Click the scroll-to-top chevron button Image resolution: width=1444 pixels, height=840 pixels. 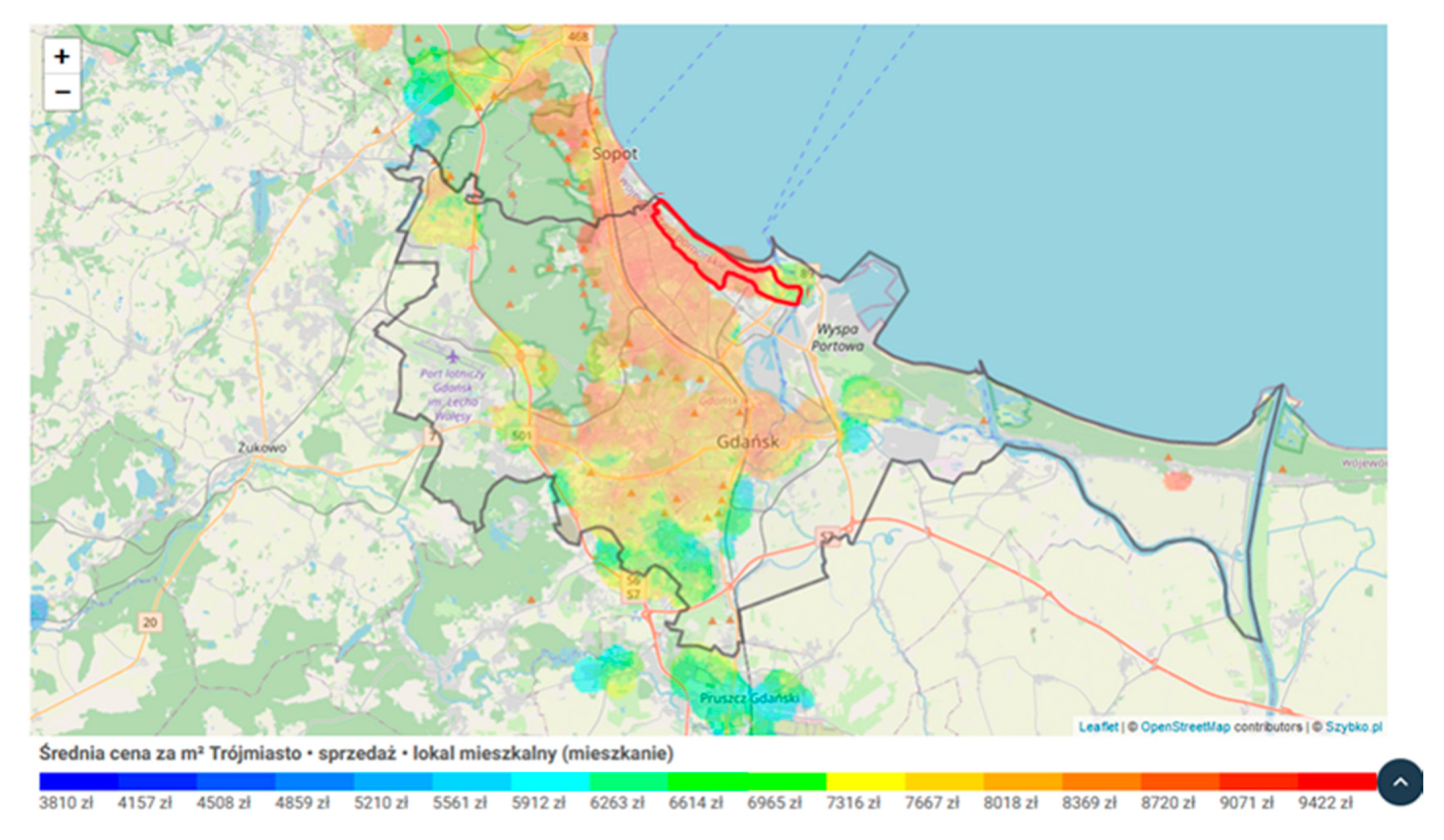click(x=1400, y=782)
